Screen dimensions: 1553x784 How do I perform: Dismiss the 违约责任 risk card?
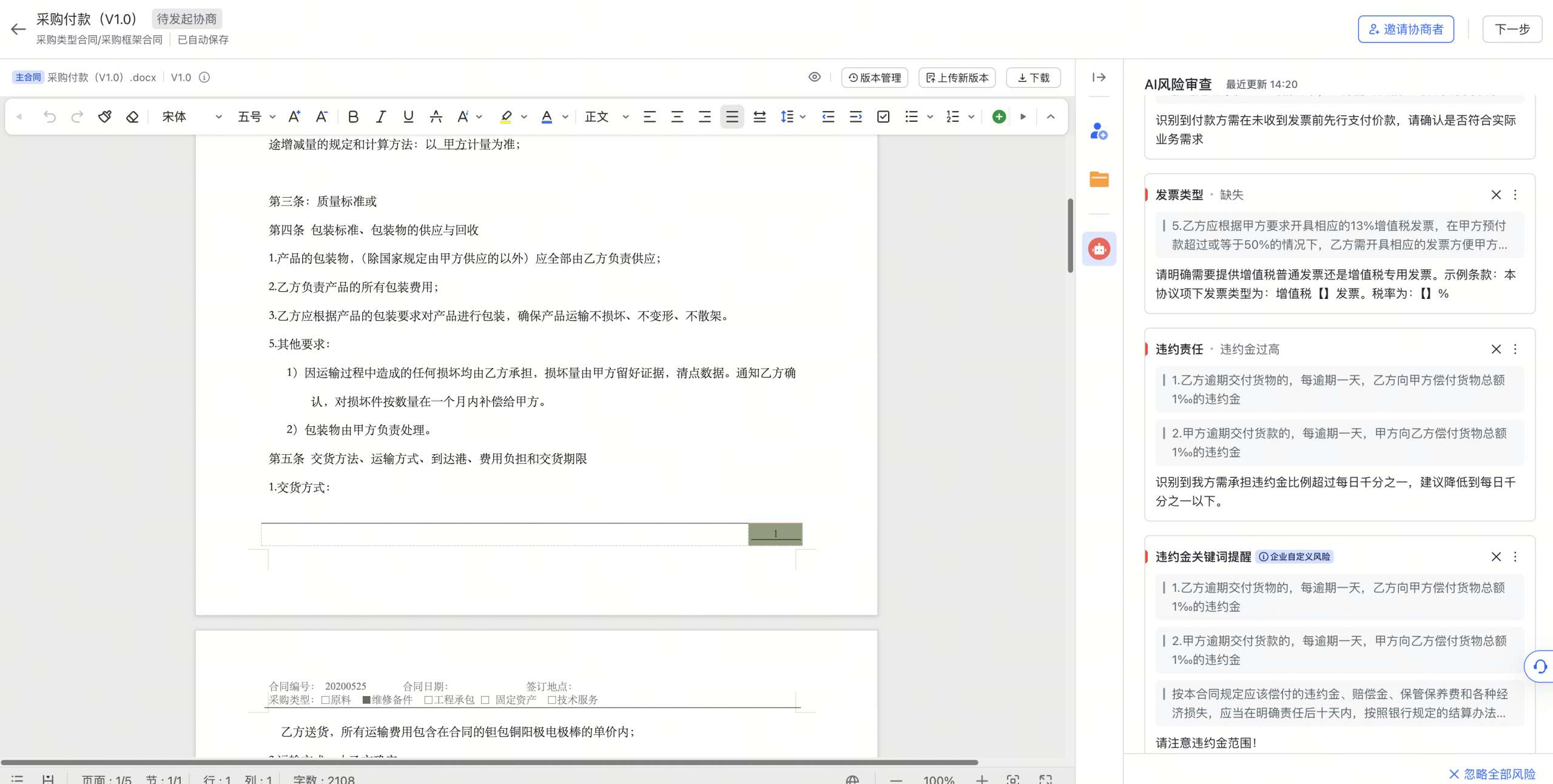[1496, 349]
